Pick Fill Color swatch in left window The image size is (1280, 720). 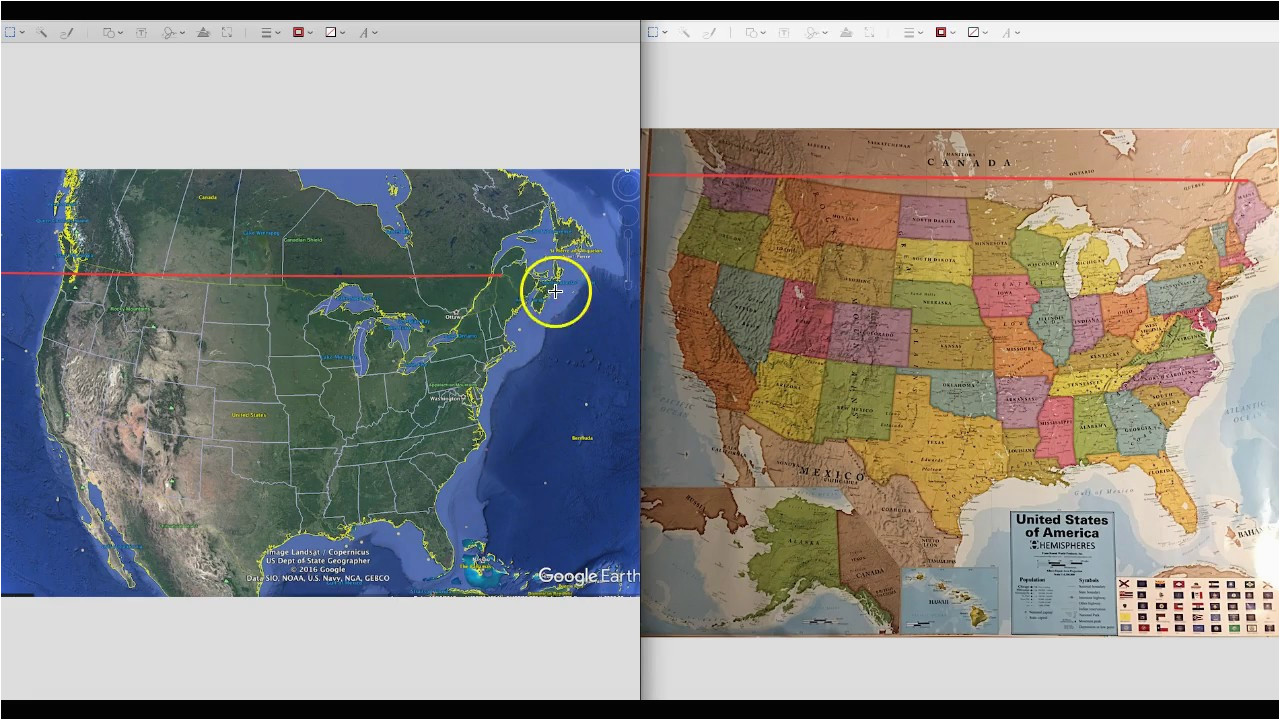tap(331, 32)
